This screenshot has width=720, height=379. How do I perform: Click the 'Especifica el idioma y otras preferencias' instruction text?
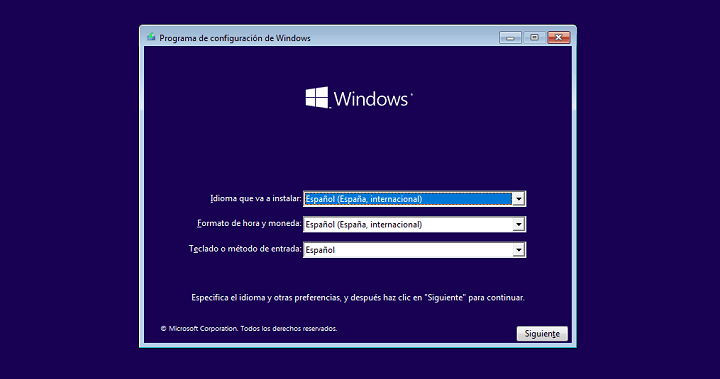pos(358,298)
